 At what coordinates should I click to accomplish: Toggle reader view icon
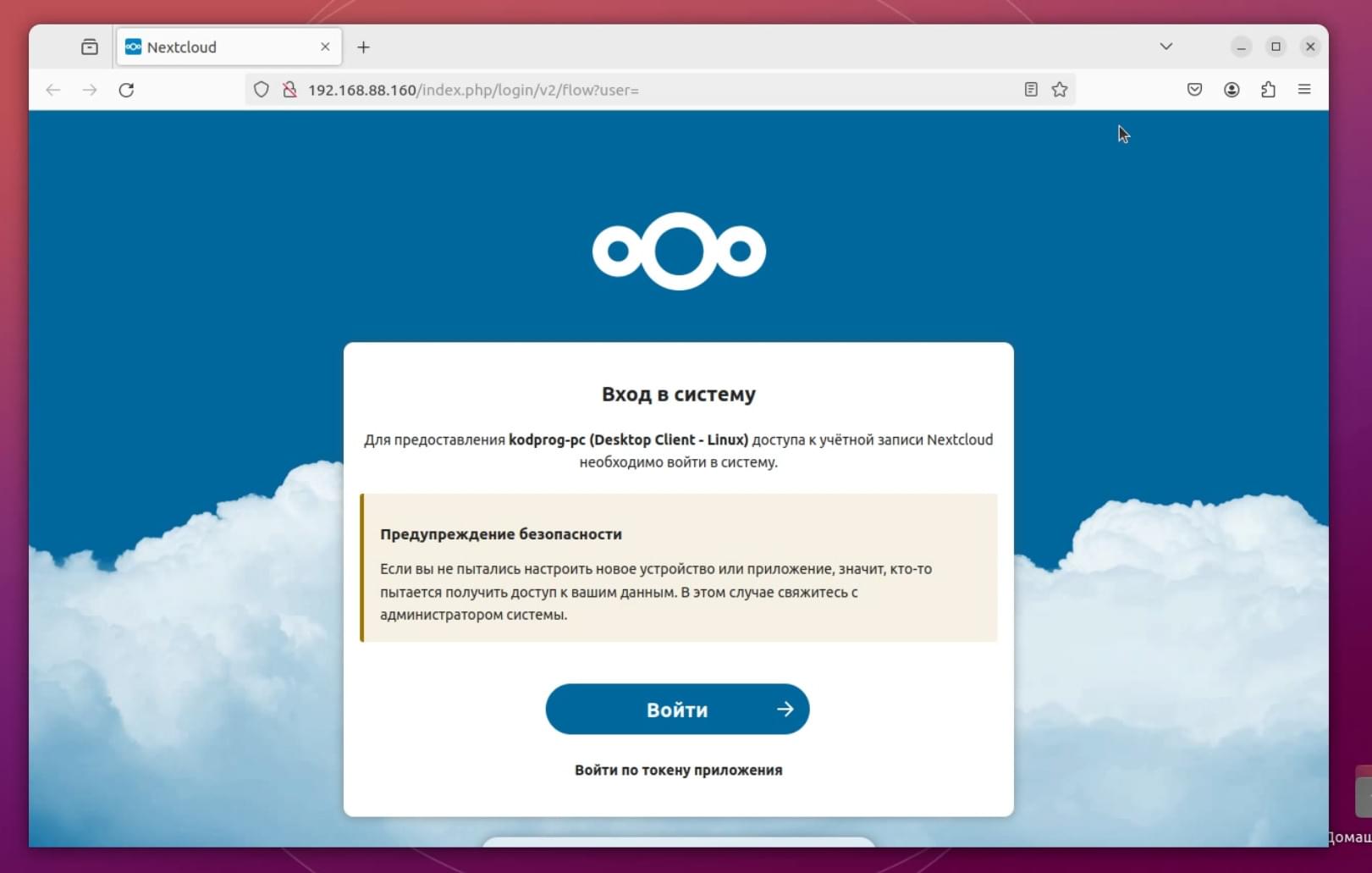tap(1031, 90)
